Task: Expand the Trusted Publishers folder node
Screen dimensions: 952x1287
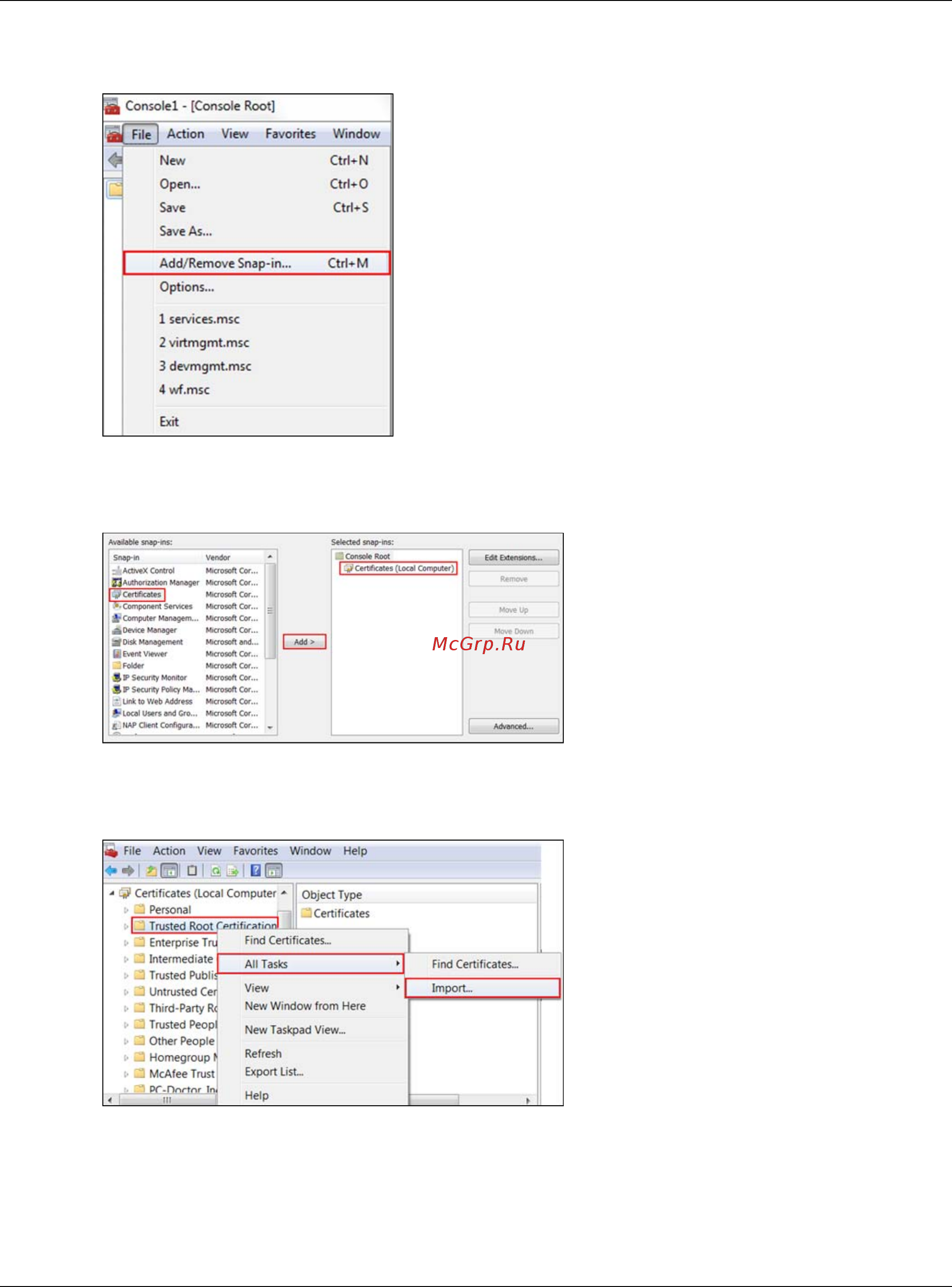Action: point(126,976)
